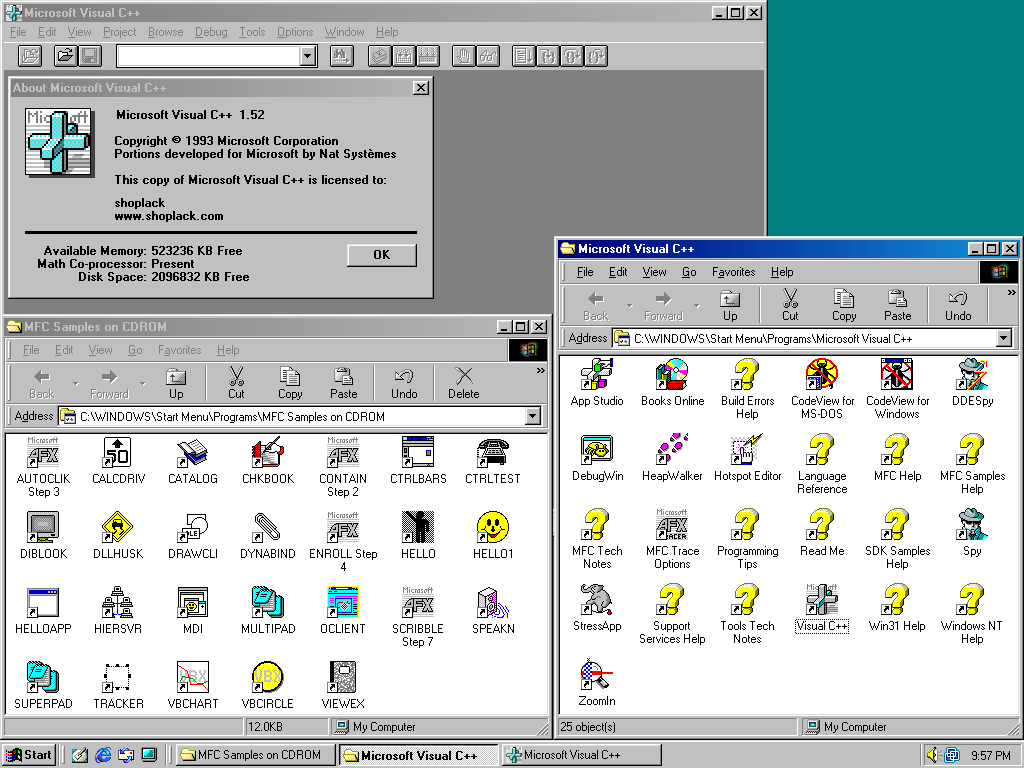
Task: Launch Internet Explorer from quick launch
Action: [103, 755]
